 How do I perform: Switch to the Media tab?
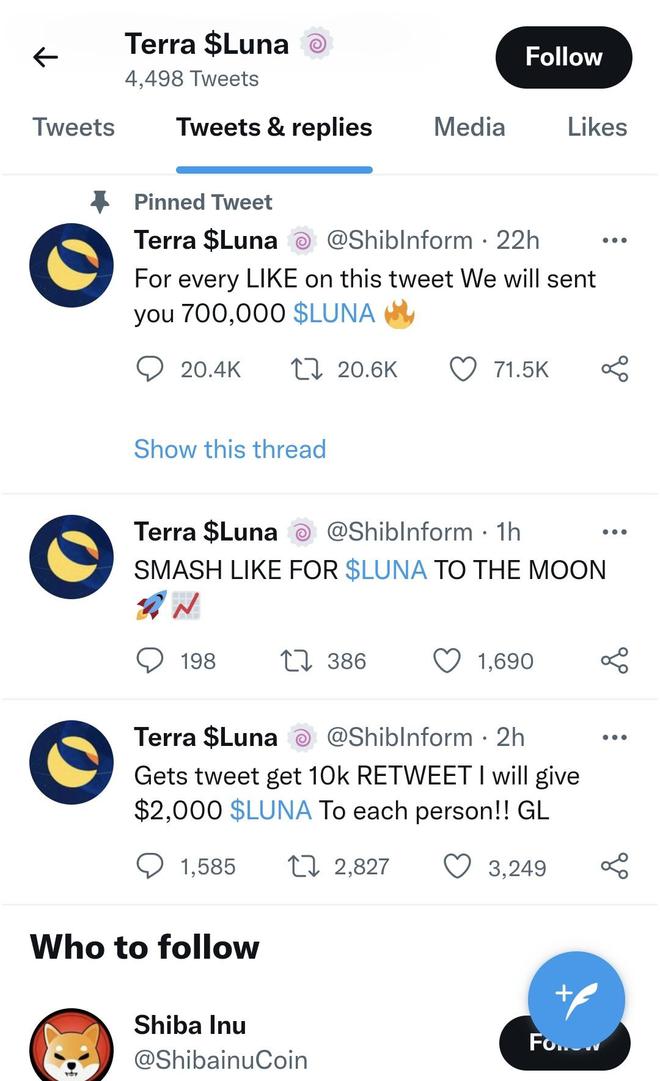click(469, 127)
